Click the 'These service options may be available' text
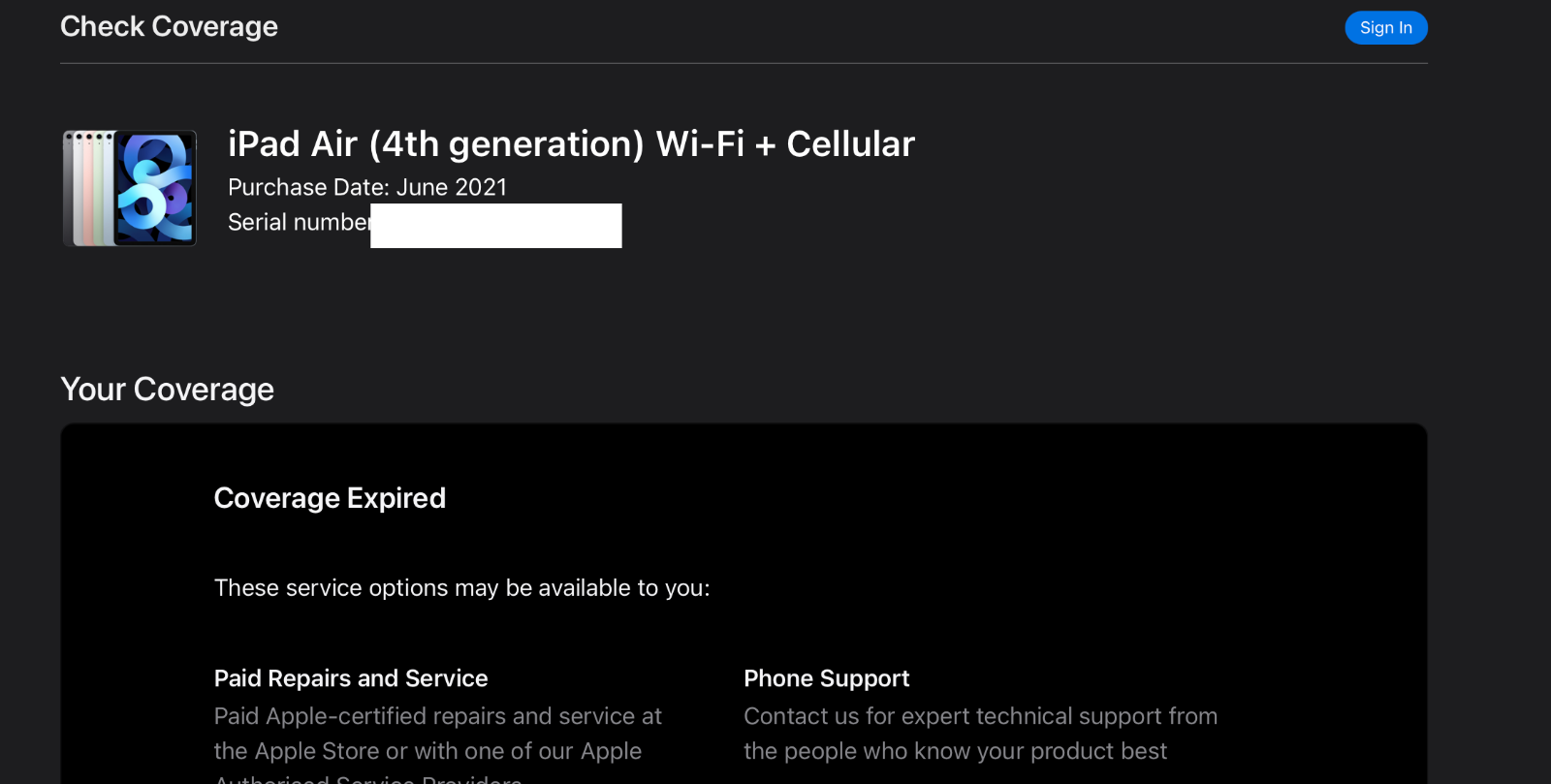Viewport: 1551px width, 784px height. (x=461, y=588)
